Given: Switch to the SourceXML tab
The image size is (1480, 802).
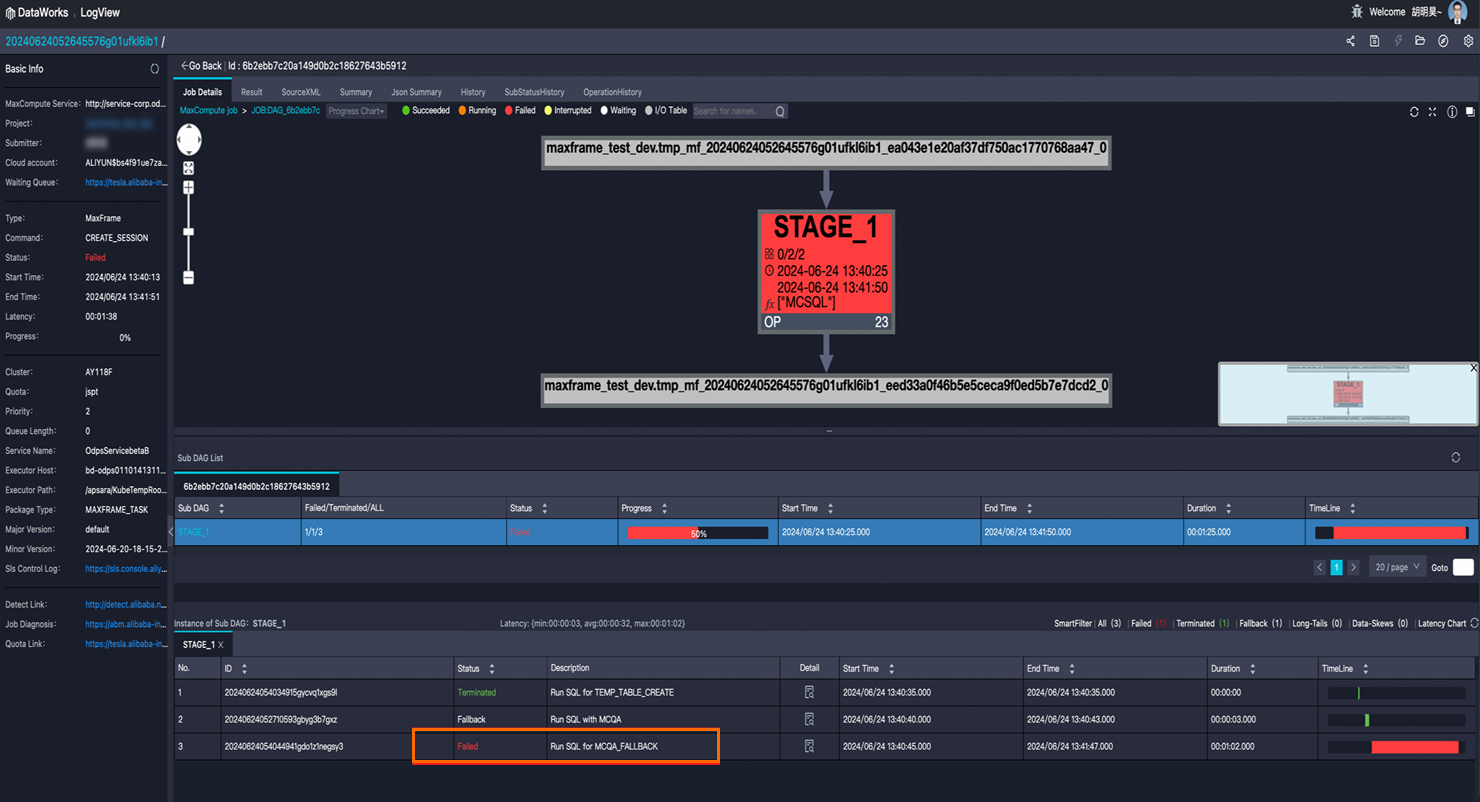Looking at the screenshot, I should (x=301, y=92).
